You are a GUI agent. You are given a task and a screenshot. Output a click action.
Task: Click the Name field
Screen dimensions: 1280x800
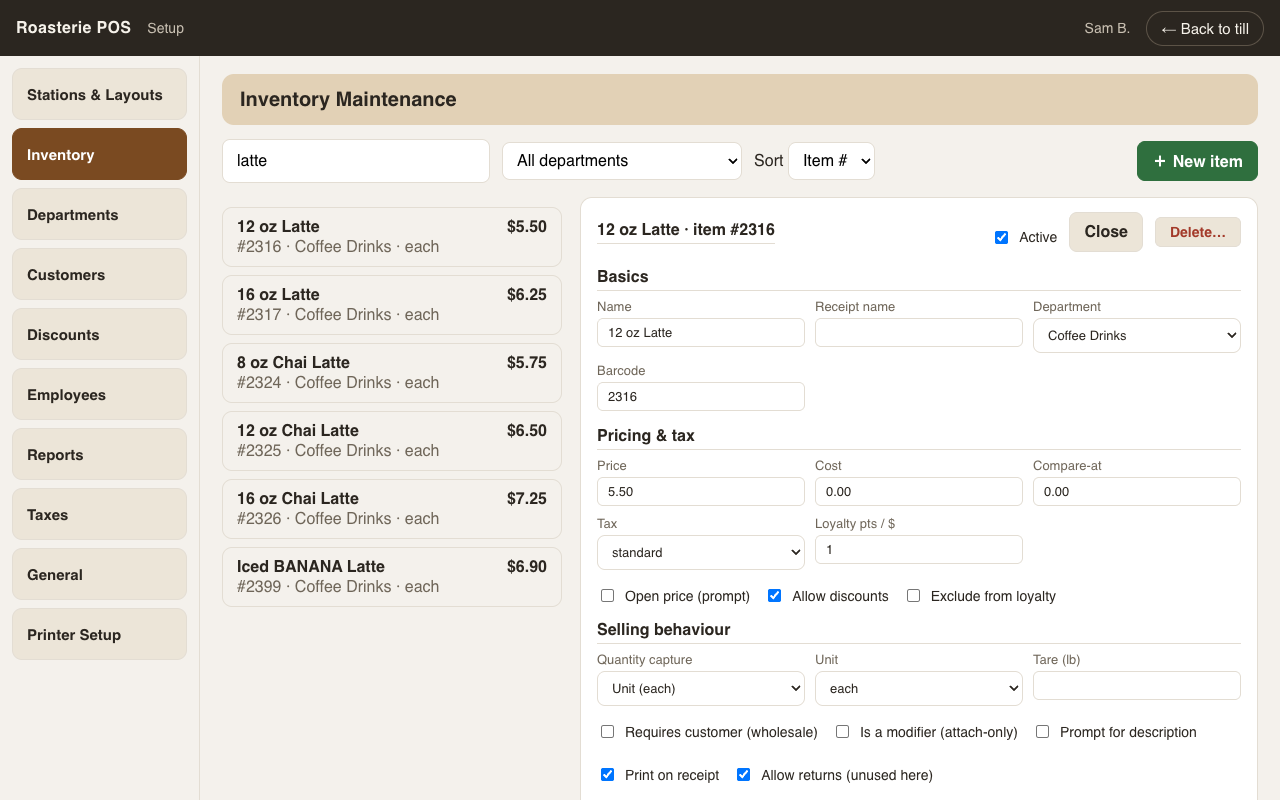click(701, 333)
